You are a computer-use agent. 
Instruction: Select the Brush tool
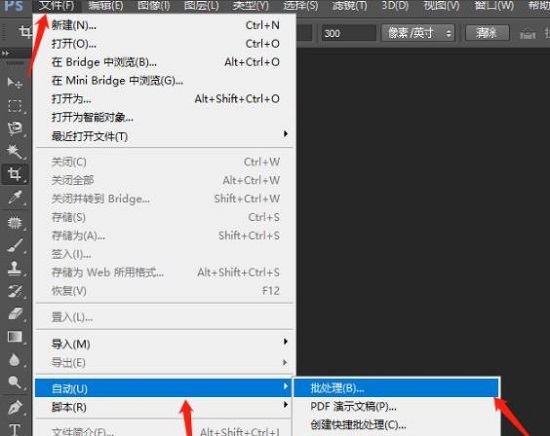(x=15, y=246)
